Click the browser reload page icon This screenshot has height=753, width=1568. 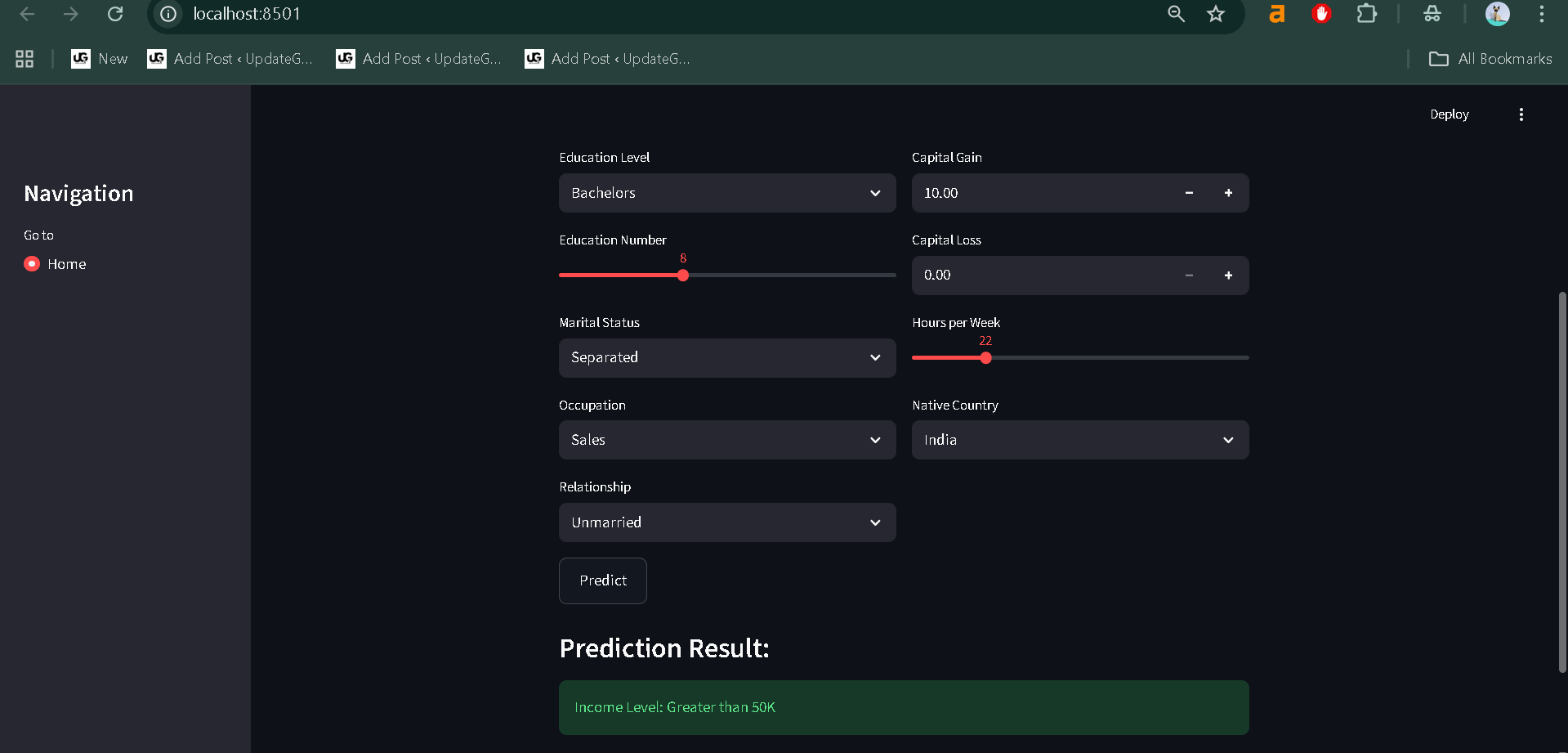[115, 14]
